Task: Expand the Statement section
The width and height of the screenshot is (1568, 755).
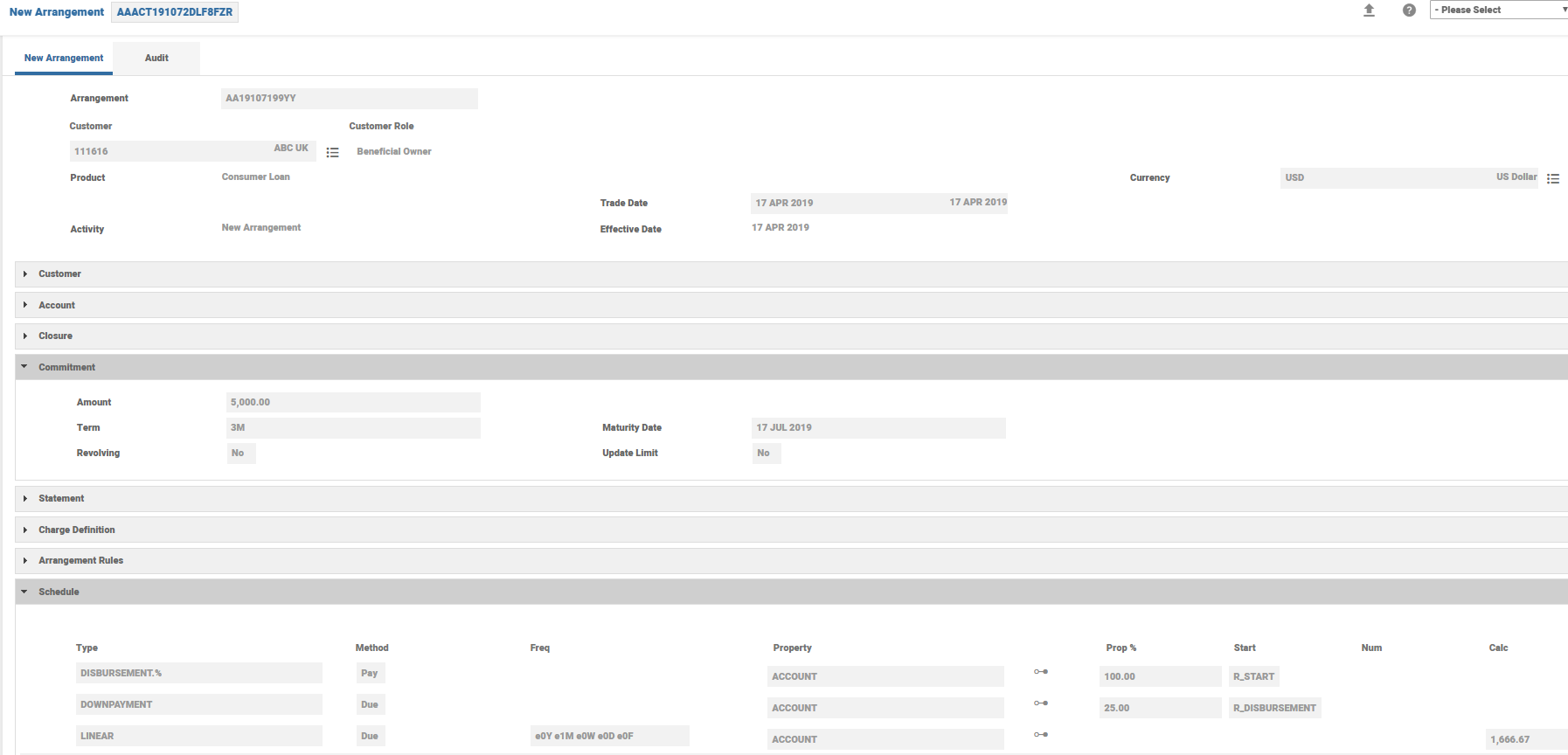Action: (x=61, y=499)
